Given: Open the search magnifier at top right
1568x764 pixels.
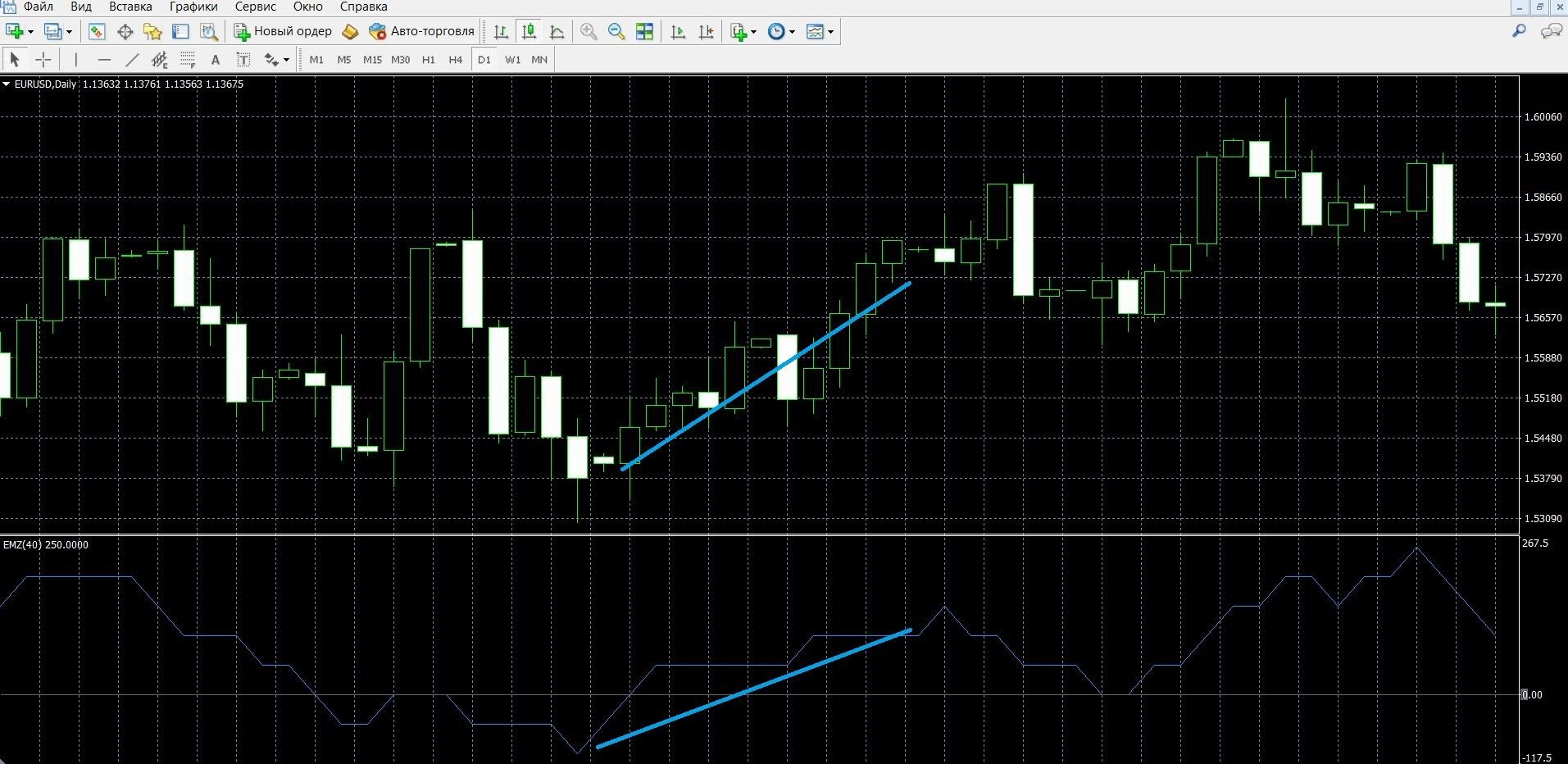Looking at the screenshot, I should [1519, 31].
